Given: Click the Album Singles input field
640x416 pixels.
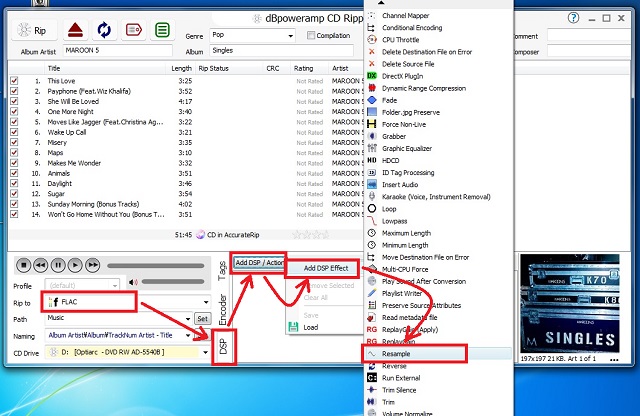Looking at the screenshot, I should pyautogui.click(x=282, y=51).
